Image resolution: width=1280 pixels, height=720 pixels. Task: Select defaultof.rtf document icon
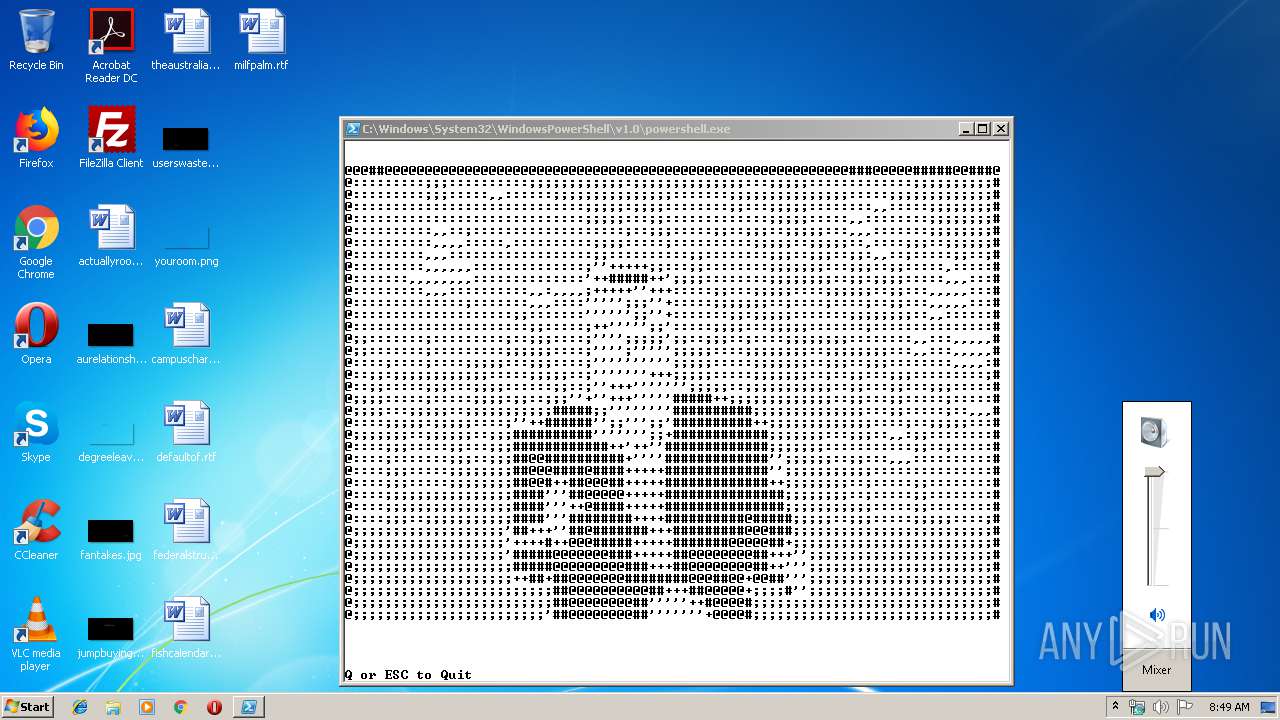pos(186,432)
